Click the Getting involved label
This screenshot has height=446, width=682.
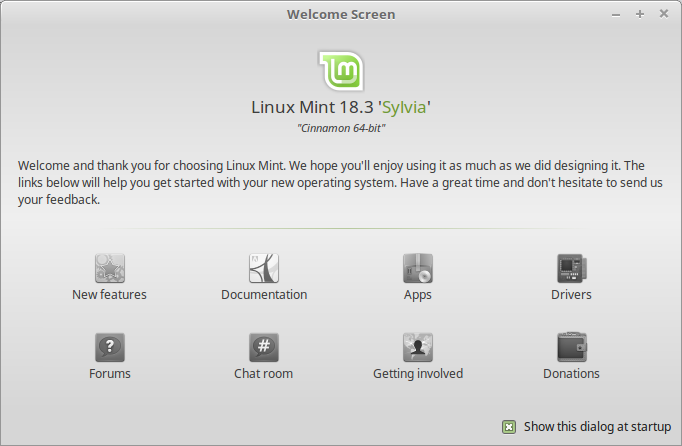click(x=418, y=374)
